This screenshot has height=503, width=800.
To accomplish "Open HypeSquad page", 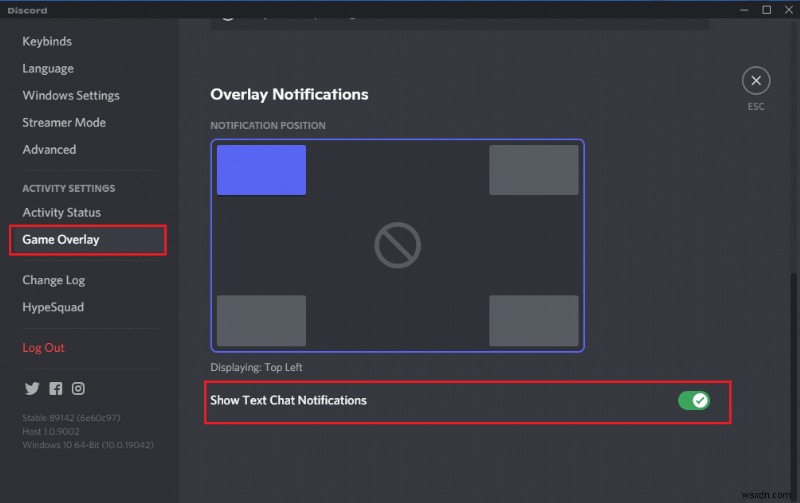I will 53,307.
